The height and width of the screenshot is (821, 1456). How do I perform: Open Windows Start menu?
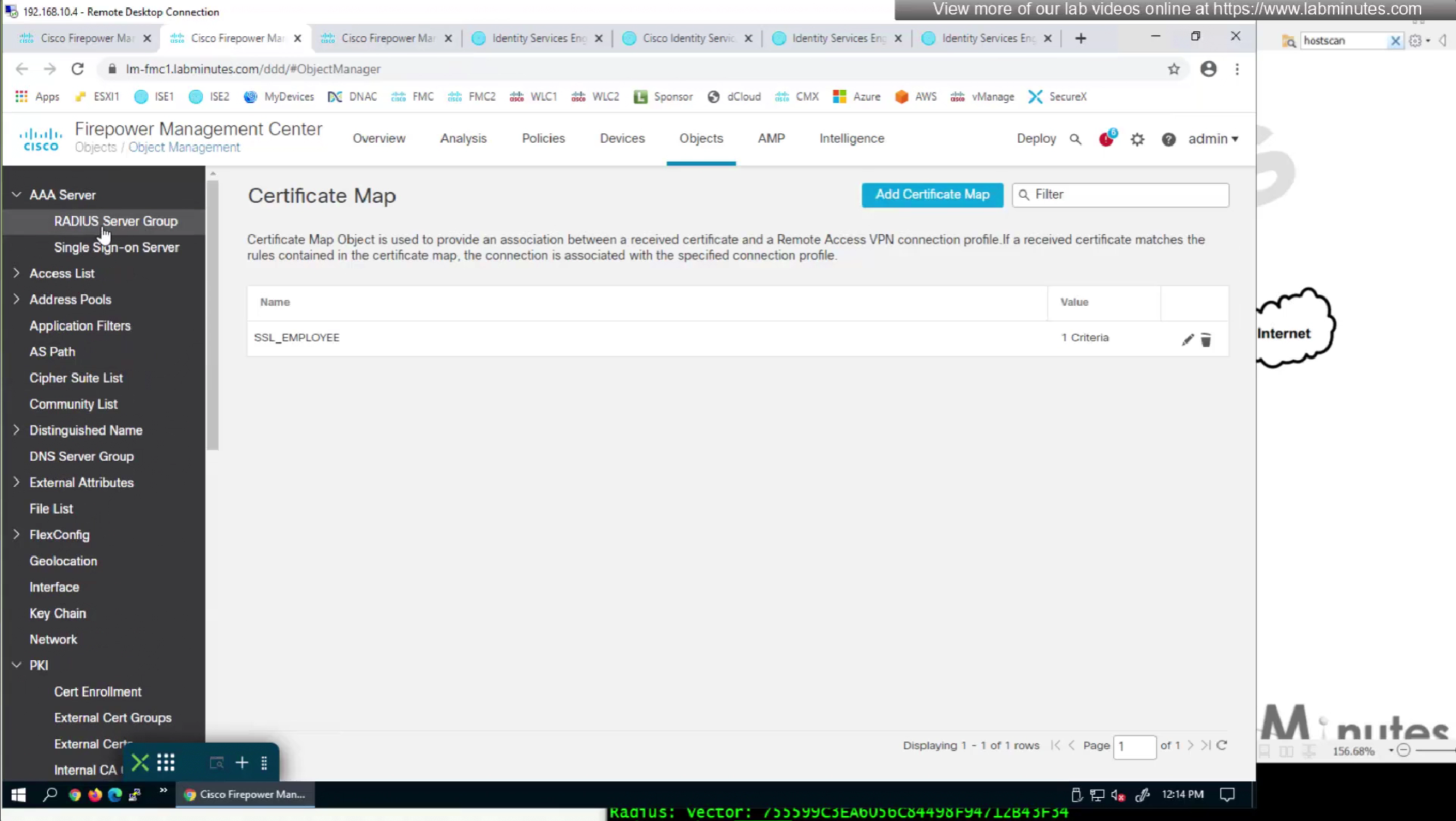tap(18, 795)
